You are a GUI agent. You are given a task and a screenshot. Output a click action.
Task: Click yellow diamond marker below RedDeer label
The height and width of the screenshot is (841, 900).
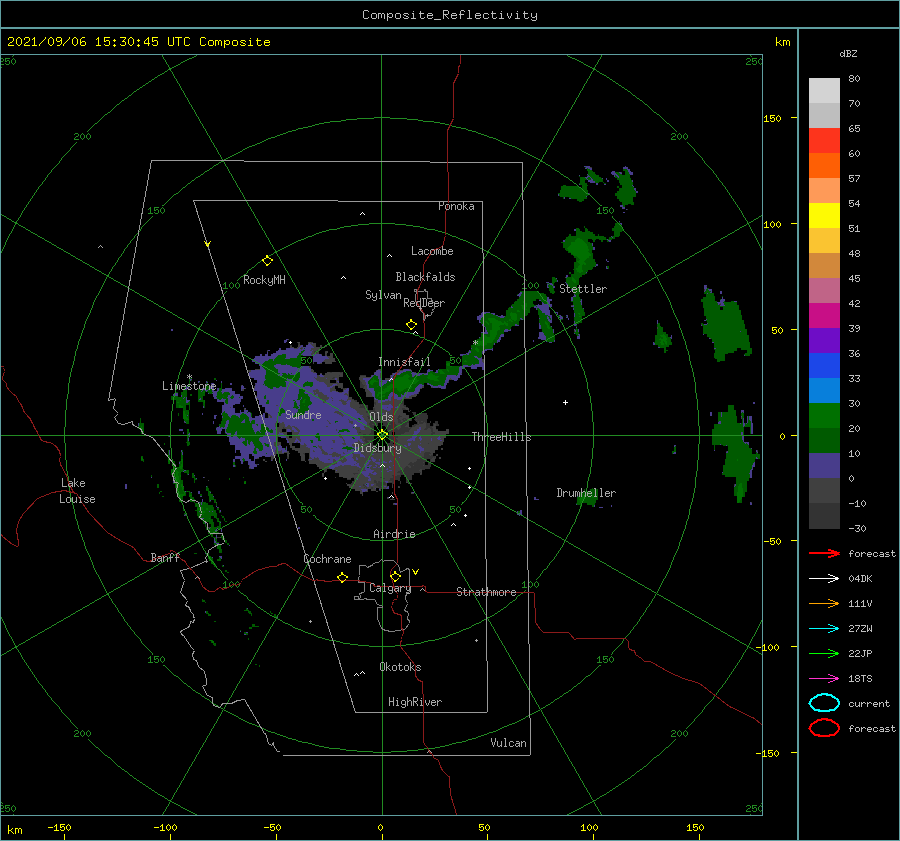412,325
